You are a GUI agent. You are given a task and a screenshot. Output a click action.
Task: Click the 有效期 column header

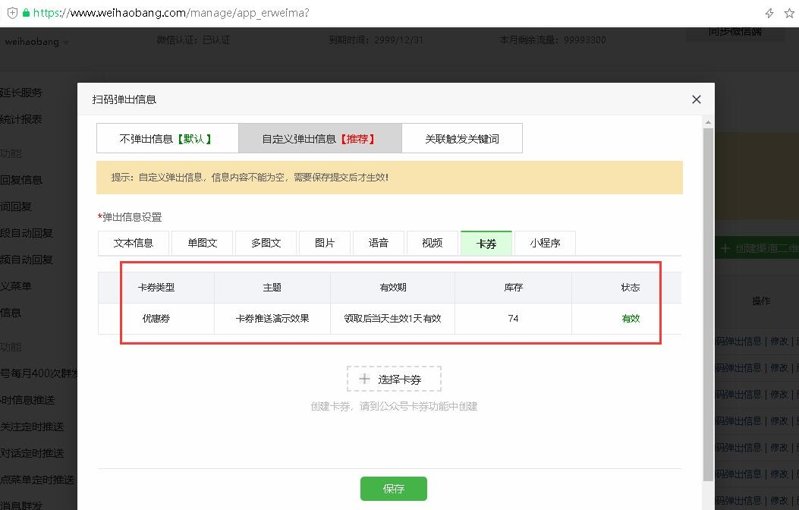point(393,287)
